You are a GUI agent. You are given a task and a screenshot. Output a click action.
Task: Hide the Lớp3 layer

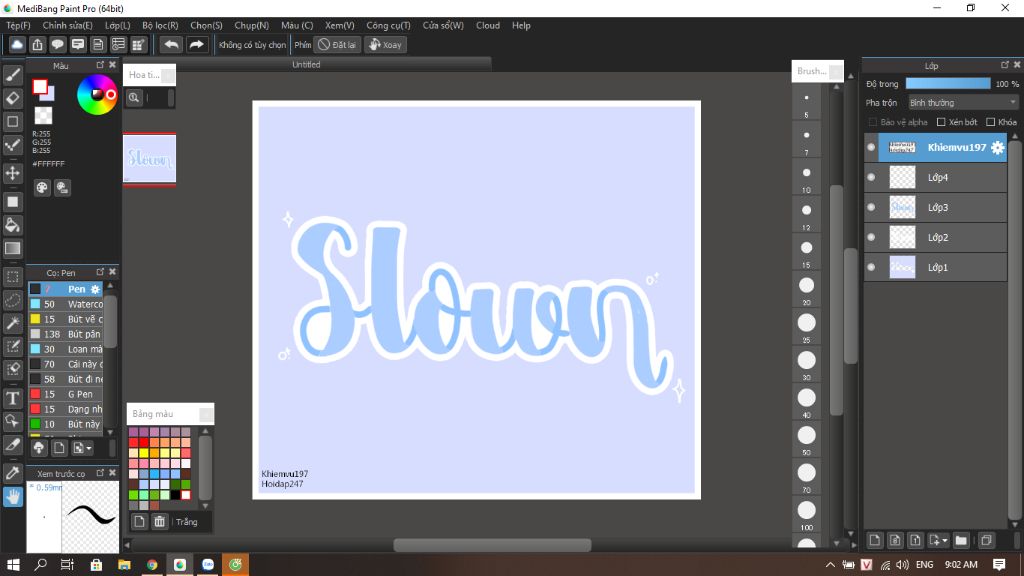click(x=871, y=207)
